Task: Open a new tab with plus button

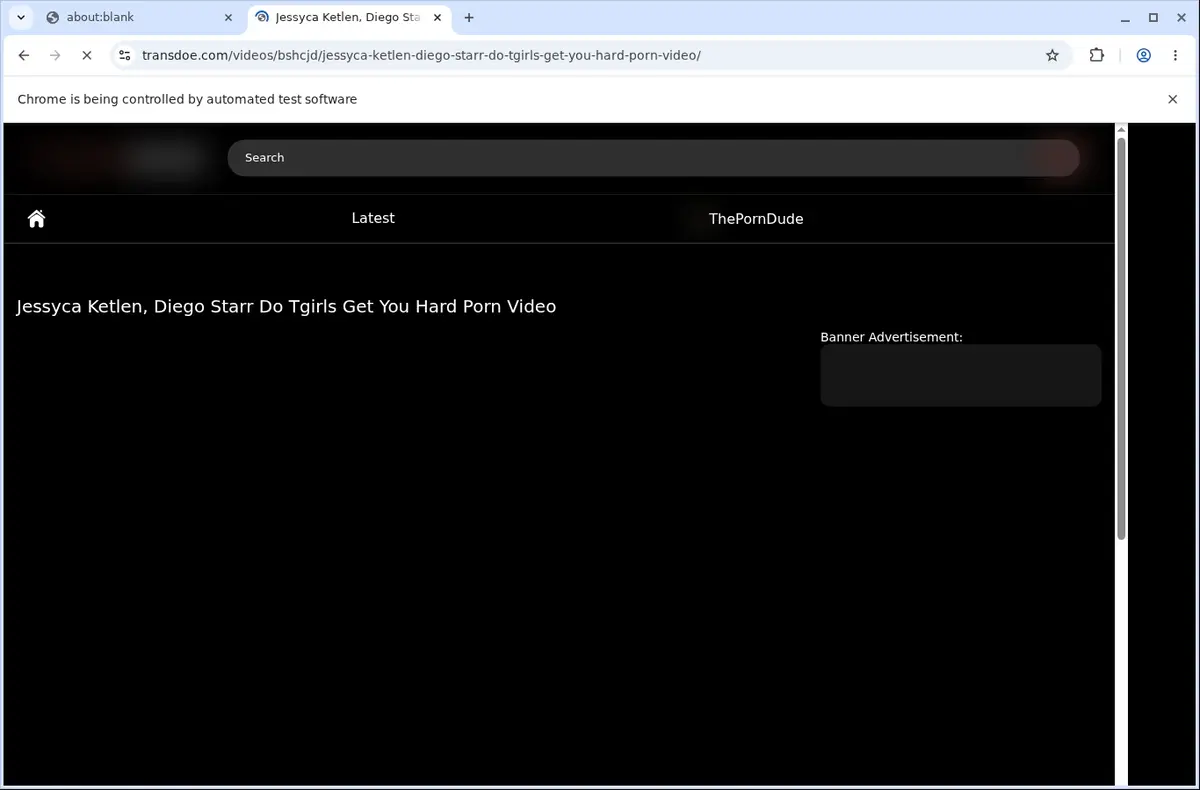Action: coord(469,17)
